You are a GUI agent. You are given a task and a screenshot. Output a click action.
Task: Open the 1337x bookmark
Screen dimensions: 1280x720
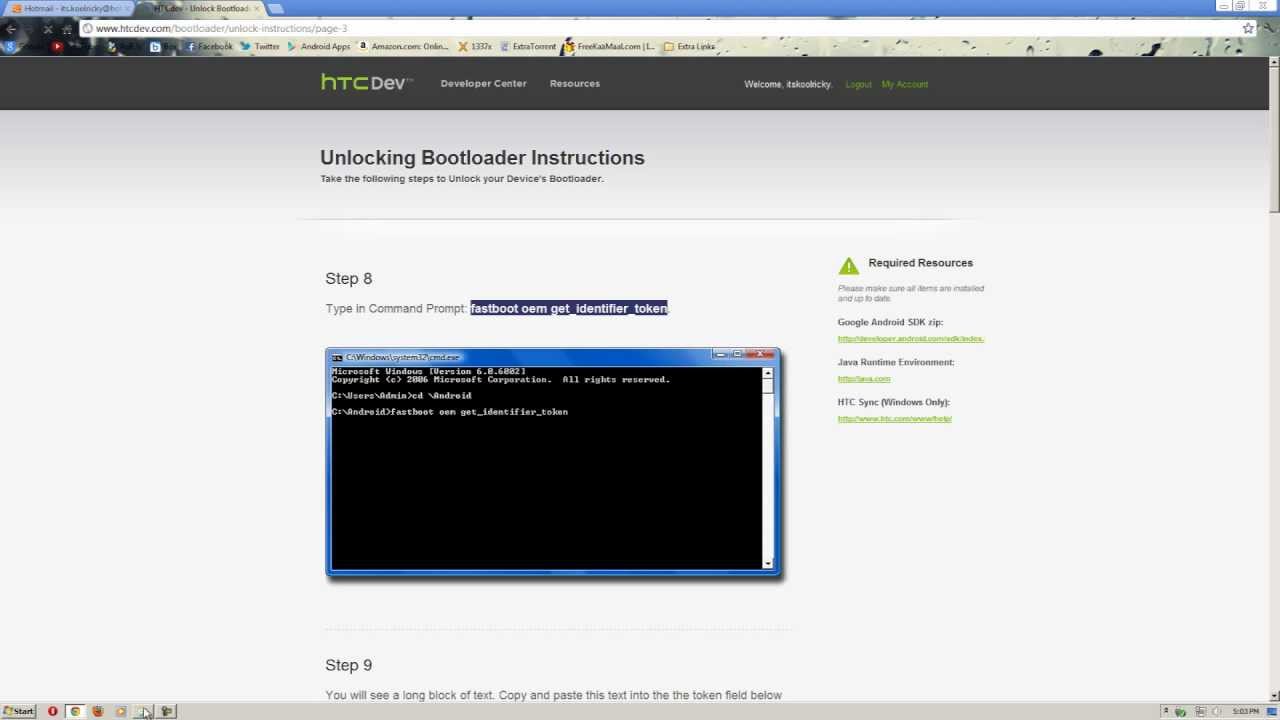click(x=475, y=46)
